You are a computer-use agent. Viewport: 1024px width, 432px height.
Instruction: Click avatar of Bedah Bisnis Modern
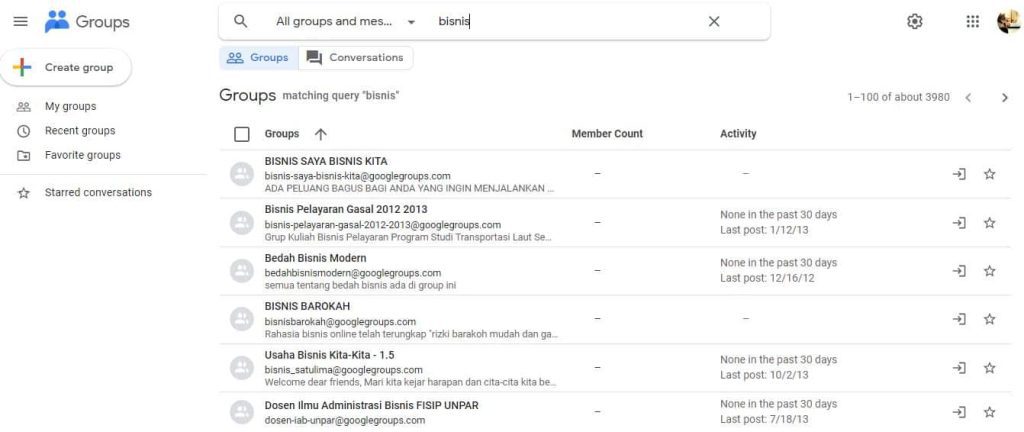242,271
